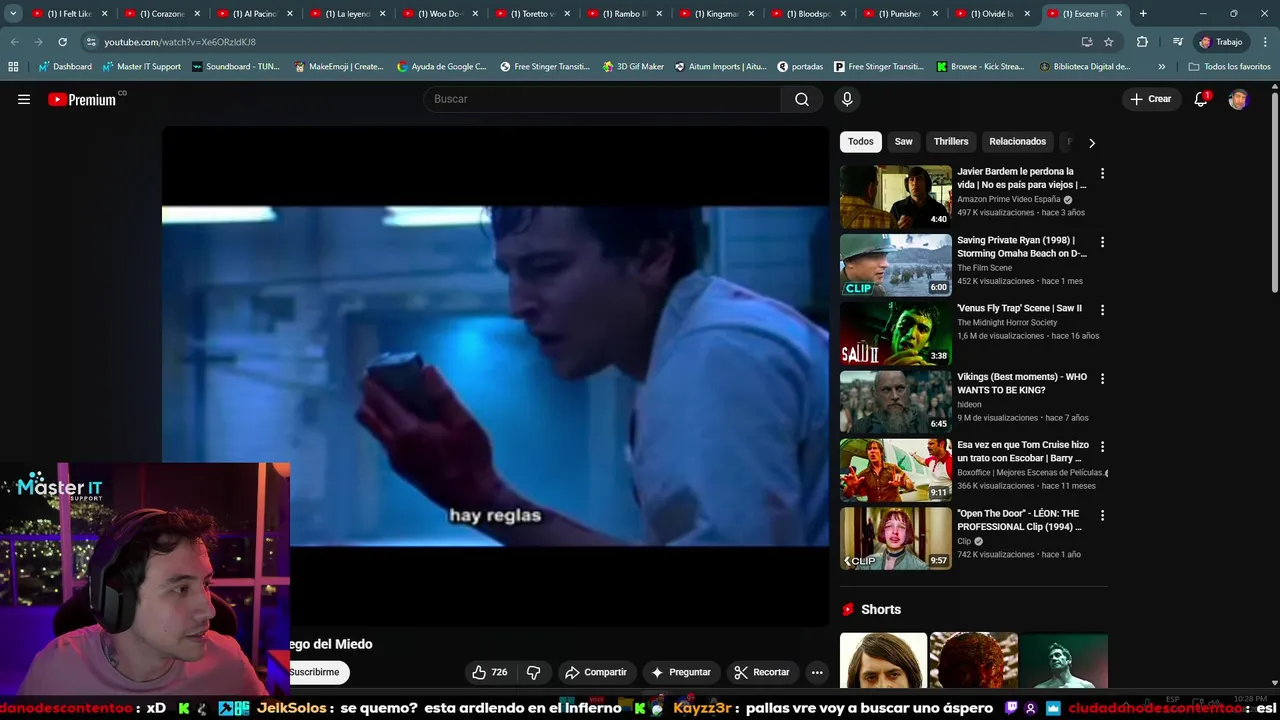
Task: Open the Trabajo profile selector
Action: click(x=1221, y=42)
